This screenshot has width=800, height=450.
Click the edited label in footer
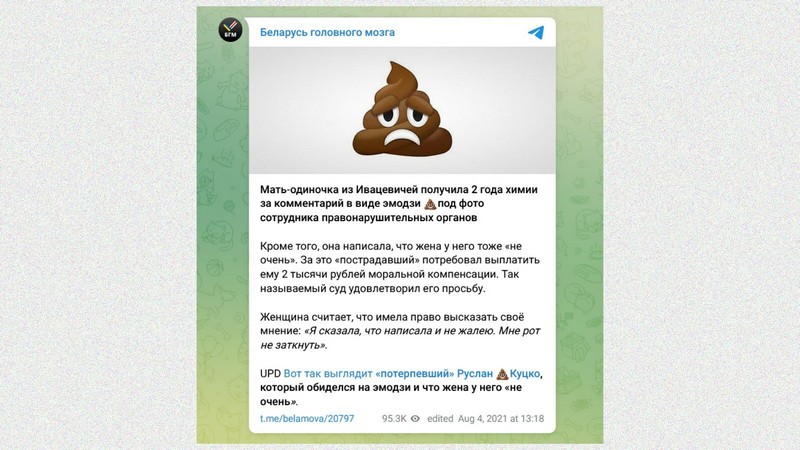pos(440,418)
